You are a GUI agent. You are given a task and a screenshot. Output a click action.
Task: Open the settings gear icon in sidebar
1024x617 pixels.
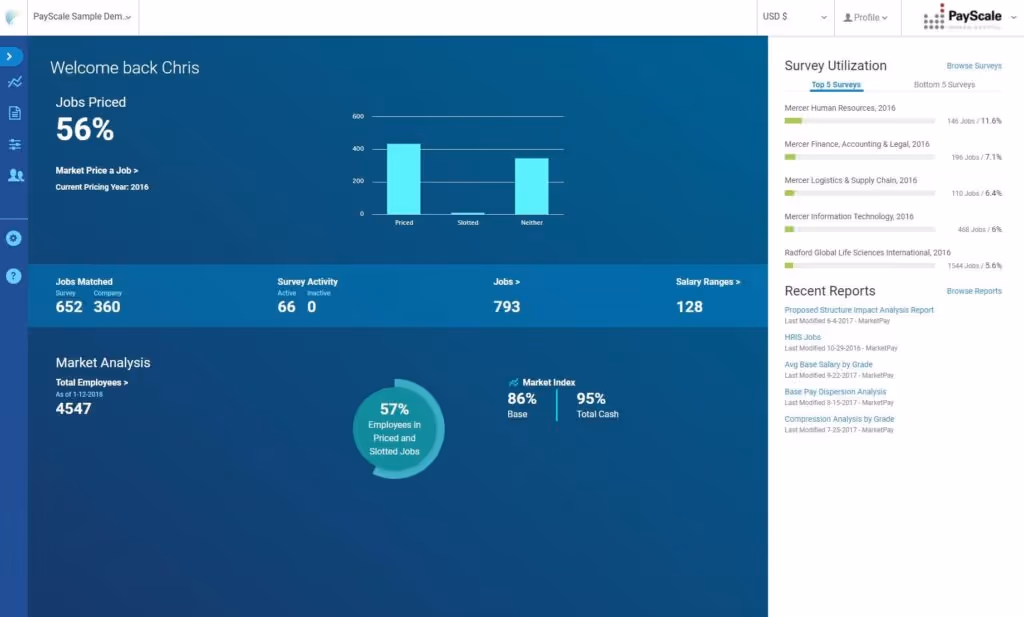pyautogui.click(x=13, y=238)
